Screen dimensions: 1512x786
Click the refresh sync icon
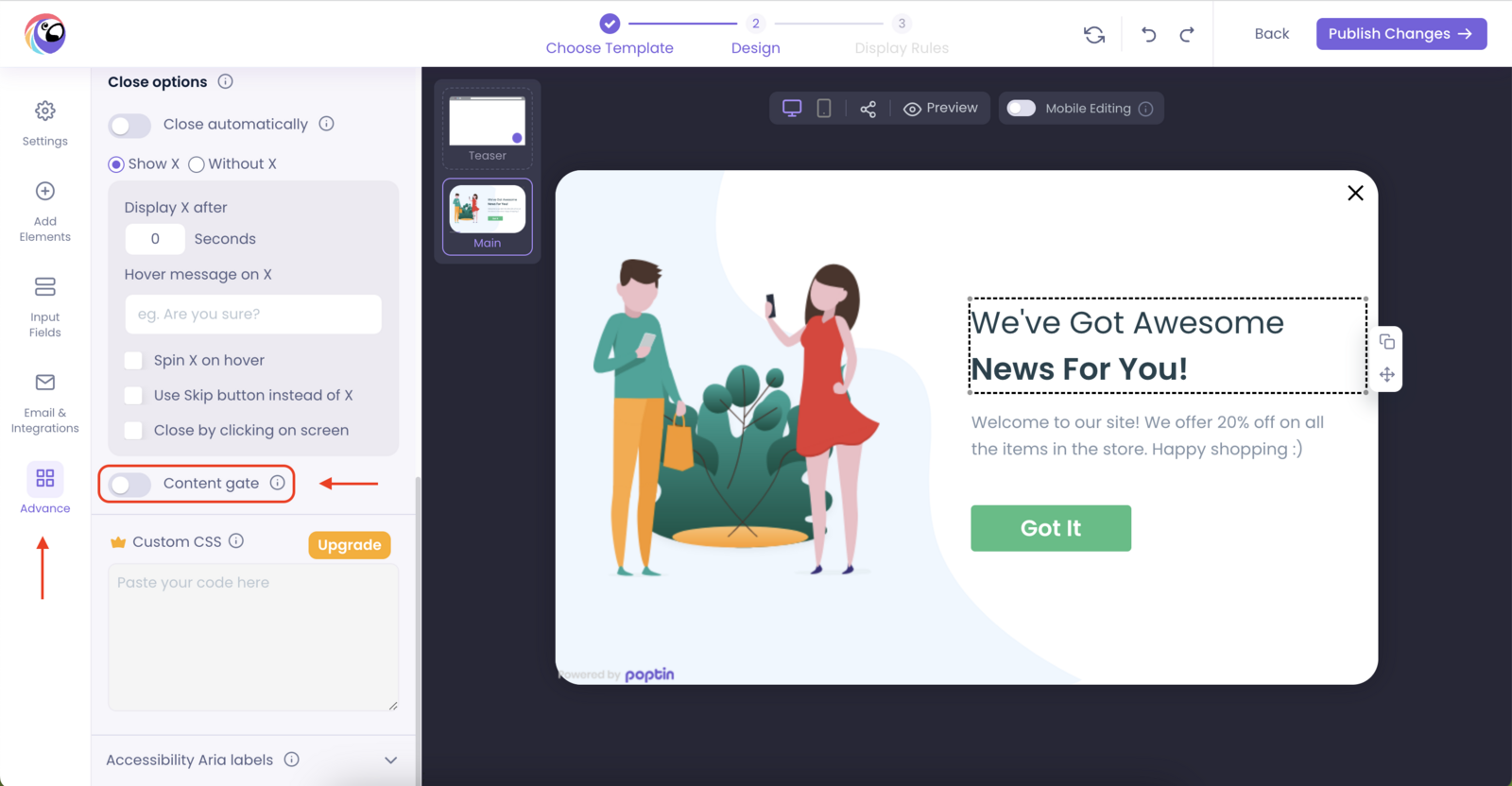1094,34
